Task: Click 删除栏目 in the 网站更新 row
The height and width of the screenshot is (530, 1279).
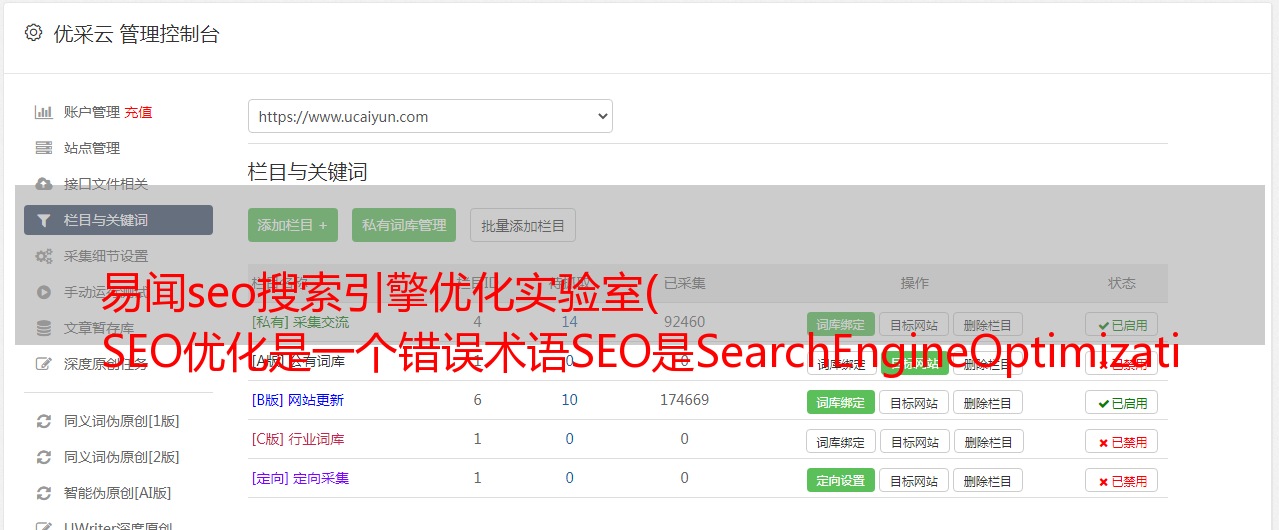Action: pos(988,402)
